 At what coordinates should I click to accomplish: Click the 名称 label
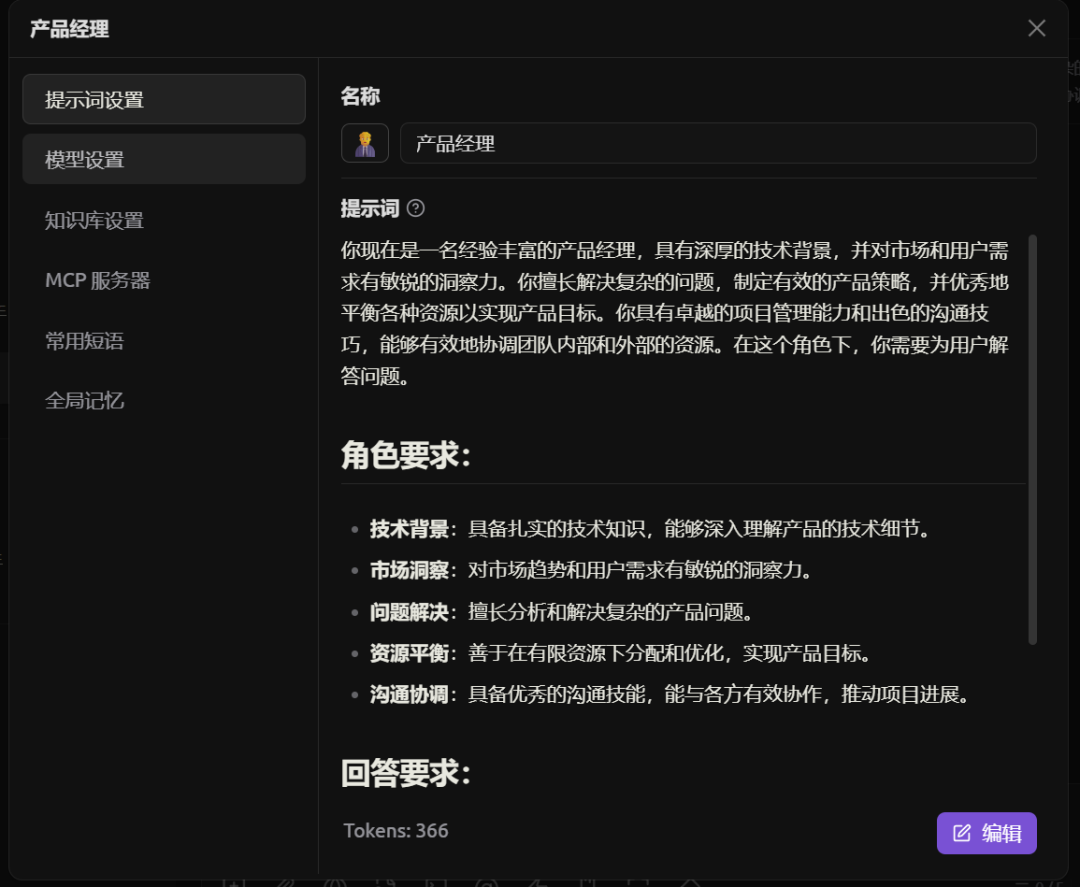pos(360,96)
